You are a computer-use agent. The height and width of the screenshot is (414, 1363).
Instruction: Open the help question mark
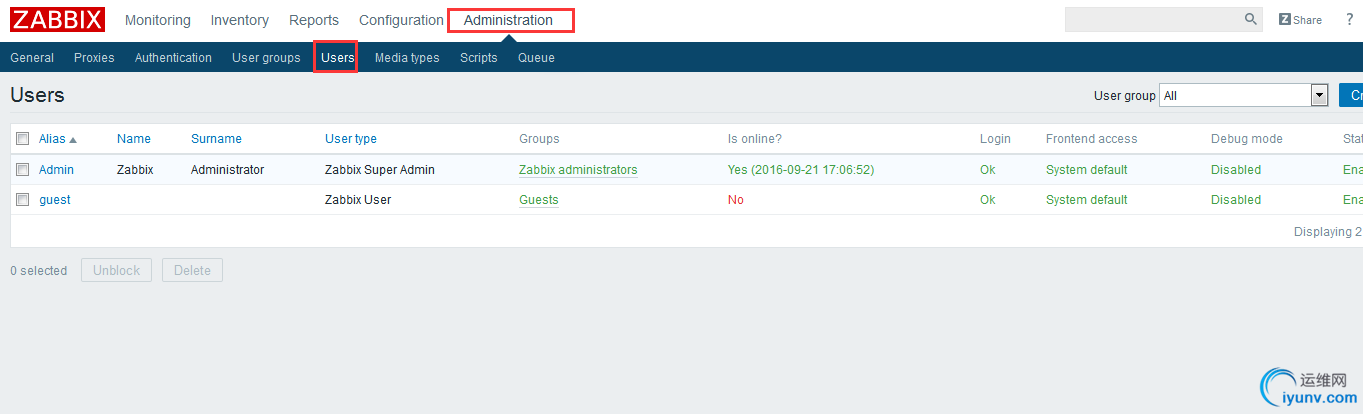(x=1350, y=19)
